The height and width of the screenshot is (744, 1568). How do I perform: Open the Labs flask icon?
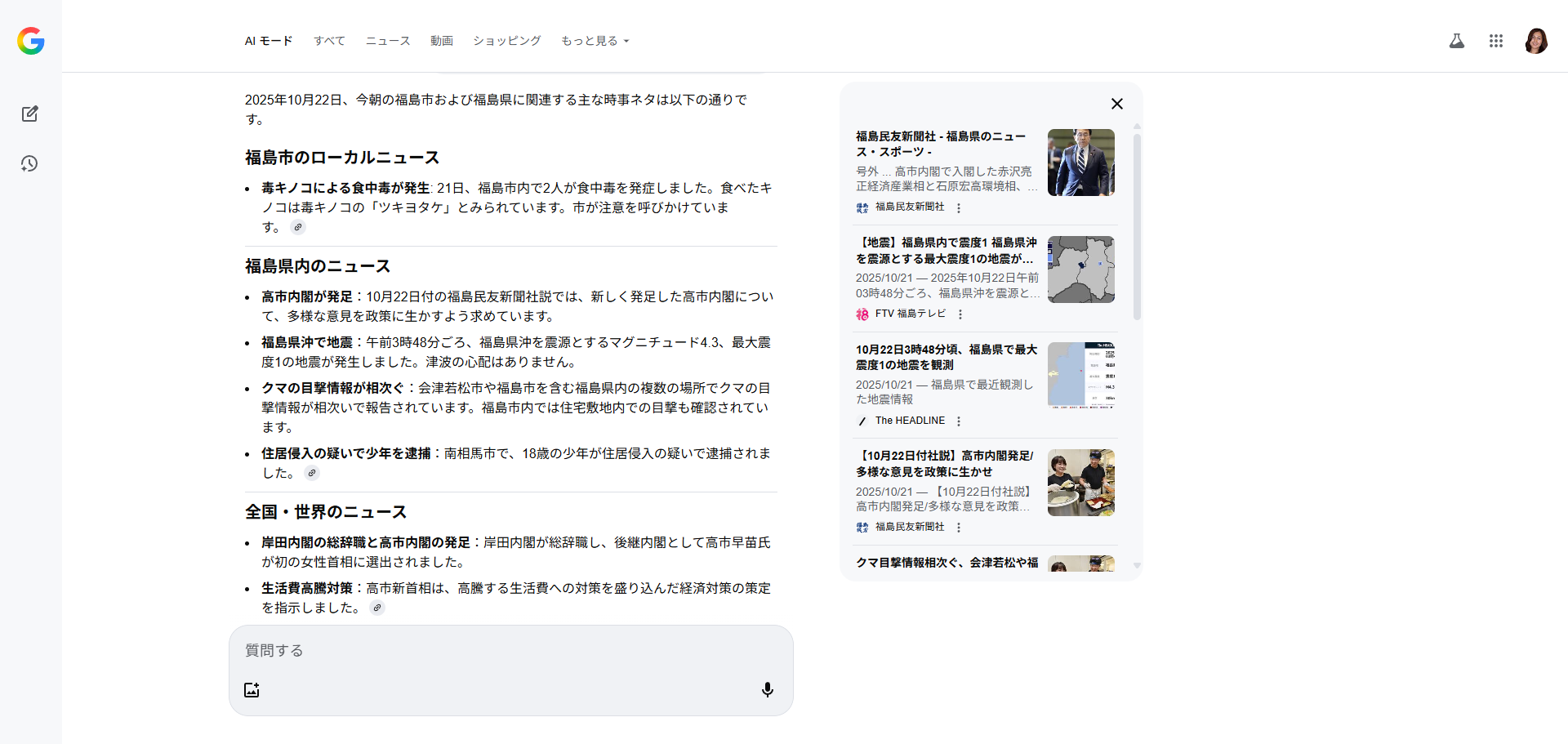[x=1456, y=41]
